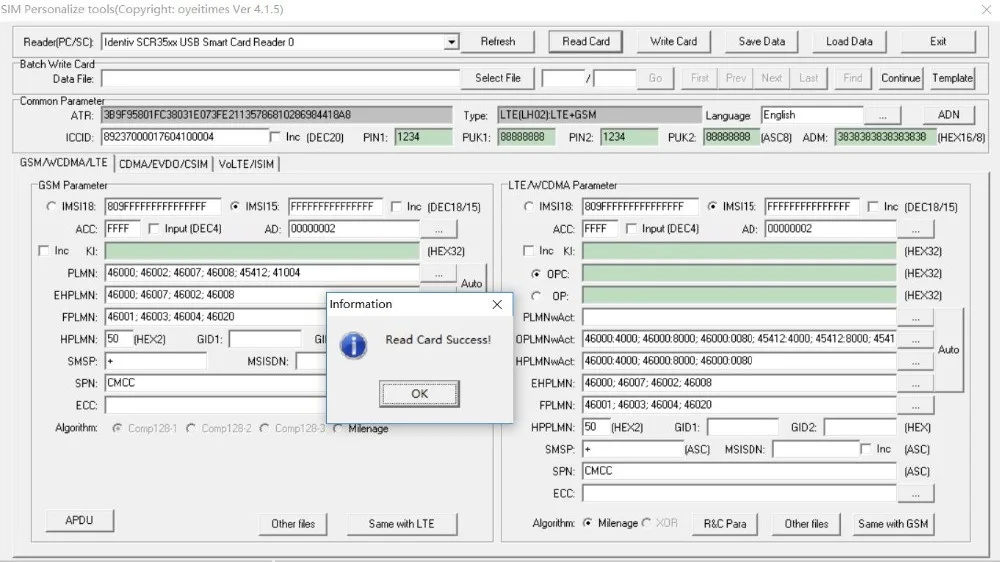Click the Read Card button
Viewport: 1000px width, 562px height.
(x=586, y=41)
